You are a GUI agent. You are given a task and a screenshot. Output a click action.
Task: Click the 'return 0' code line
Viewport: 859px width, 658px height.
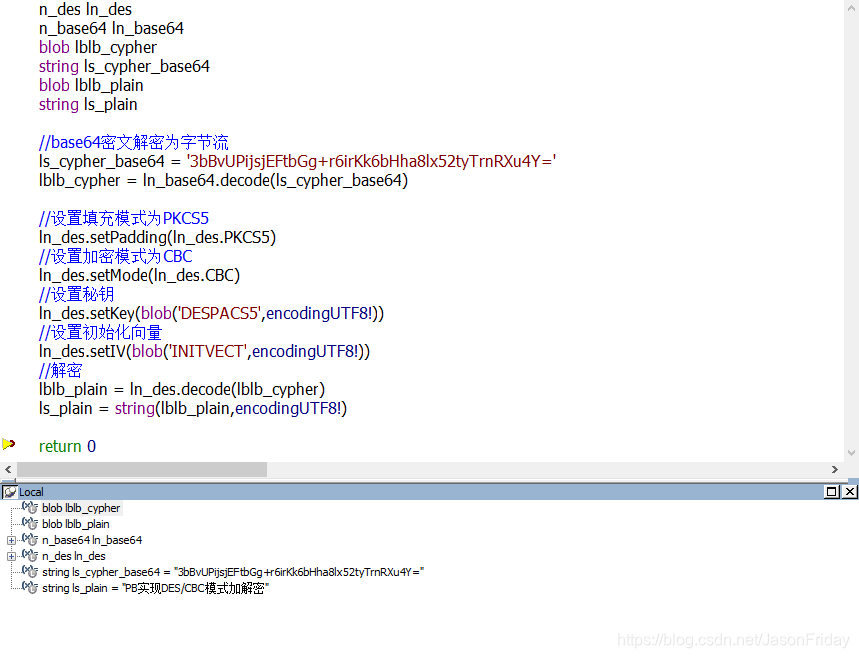tap(67, 447)
